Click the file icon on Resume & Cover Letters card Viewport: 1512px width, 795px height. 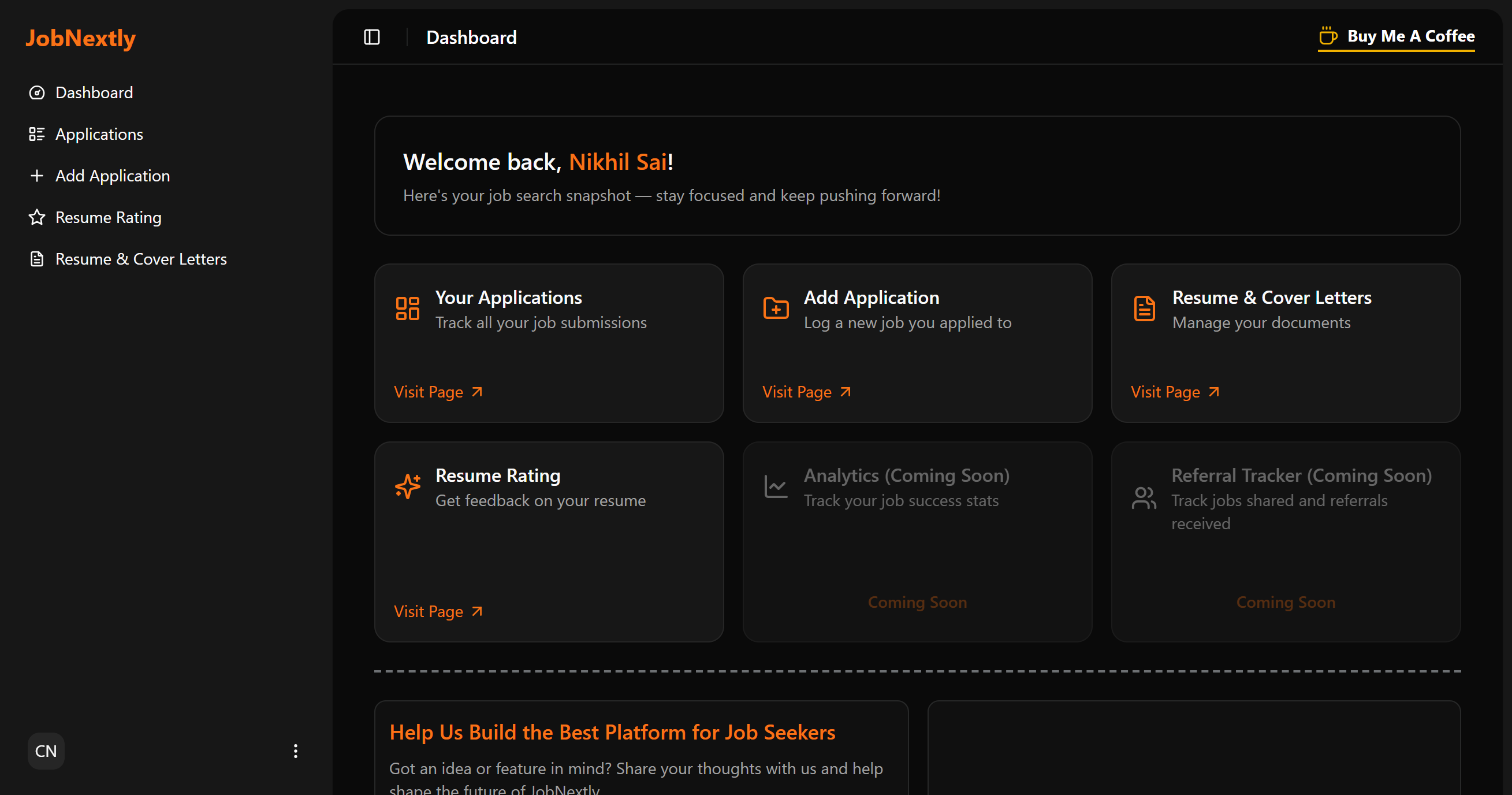[1145, 309]
